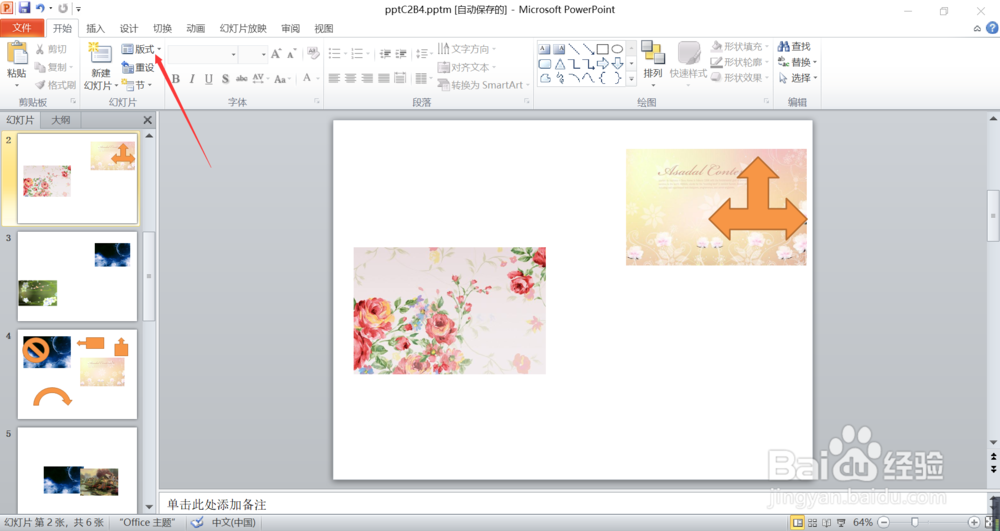Click the 剪切 (Cut) button
Image resolution: width=1000 pixels, height=531 pixels.
click(x=51, y=49)
